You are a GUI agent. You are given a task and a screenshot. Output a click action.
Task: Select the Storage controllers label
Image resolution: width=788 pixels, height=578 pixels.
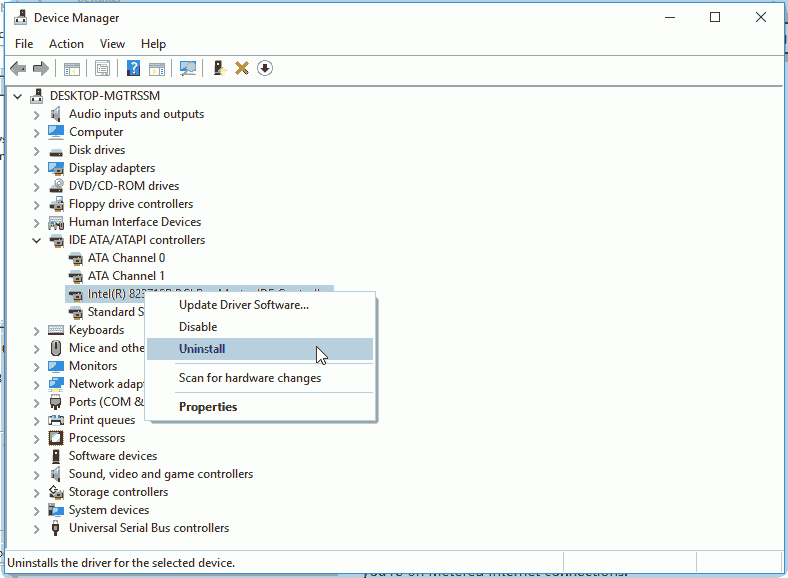tap(118, 492)
